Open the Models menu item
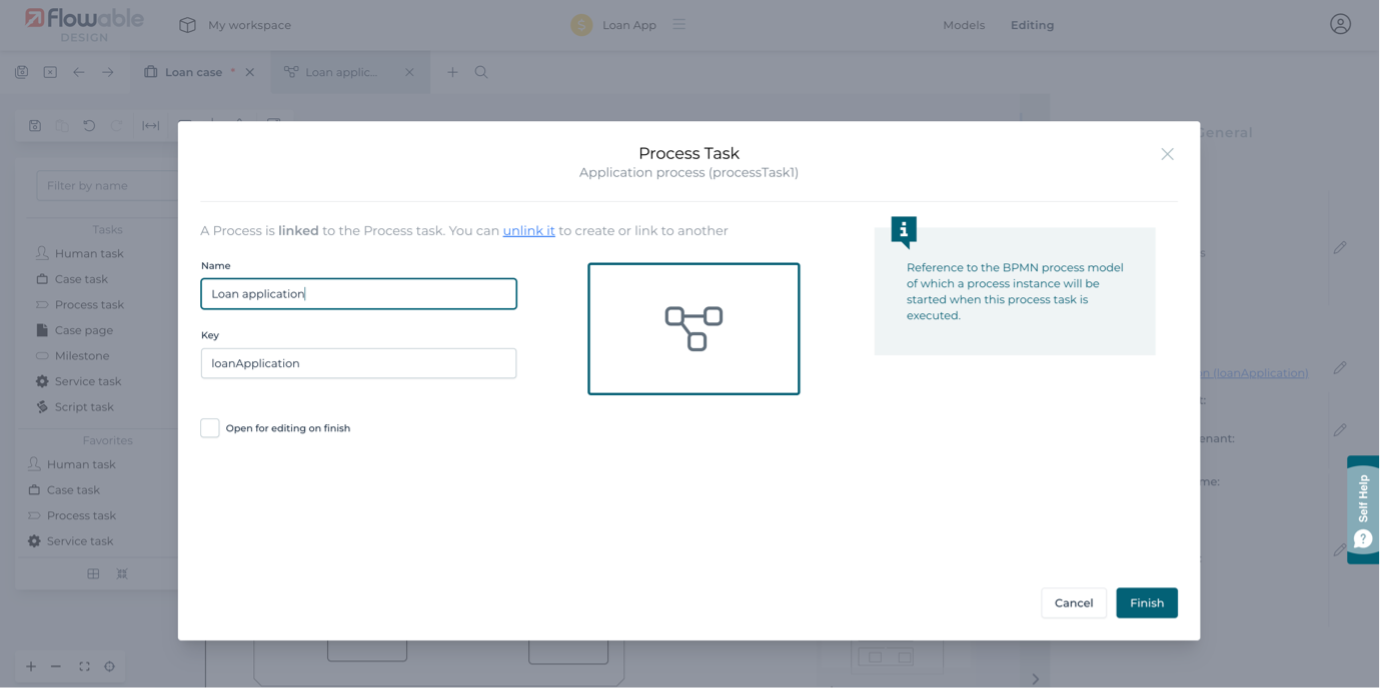 tap(963, 25)
